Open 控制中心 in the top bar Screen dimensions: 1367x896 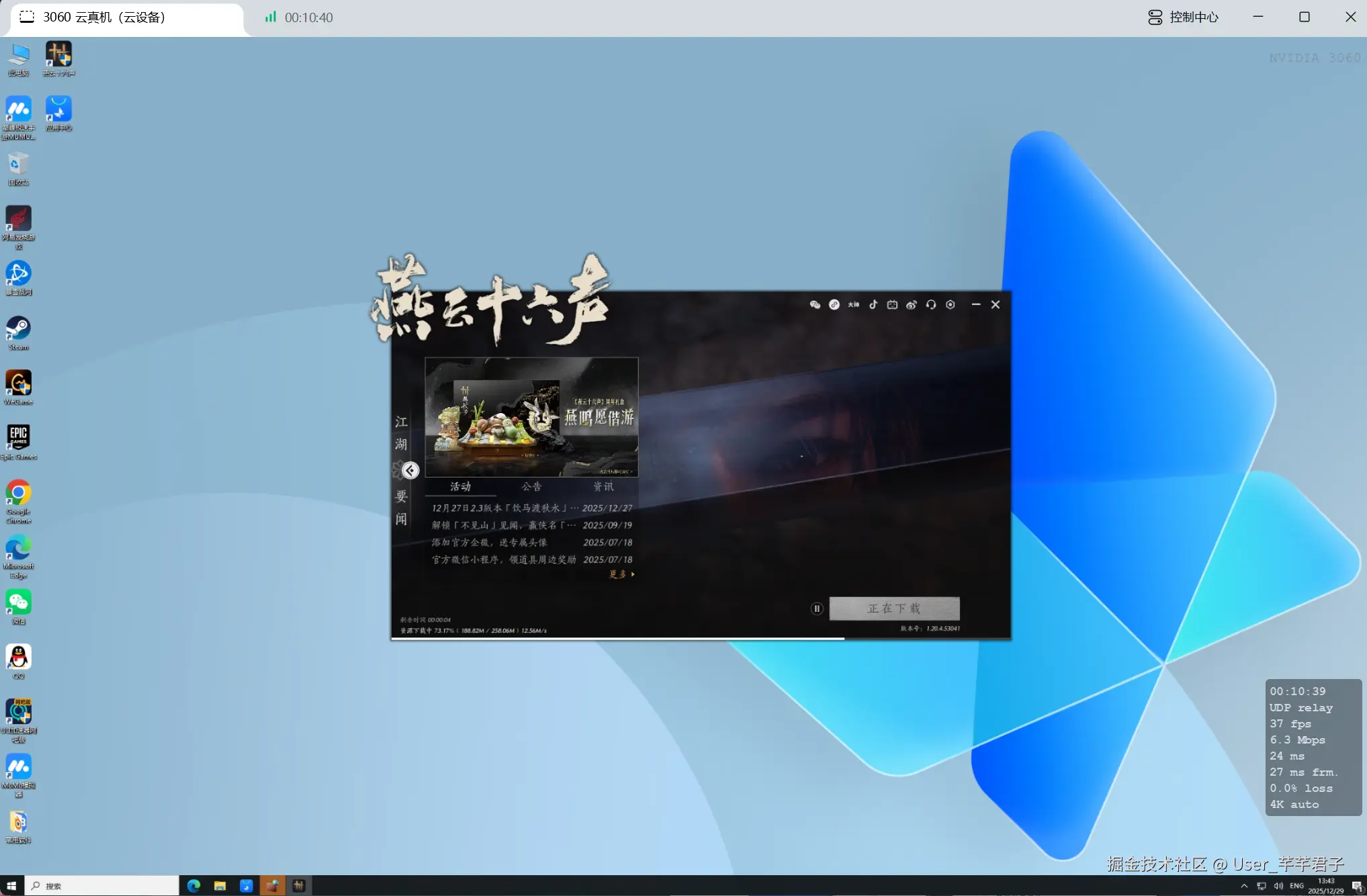pos(1183,17)
